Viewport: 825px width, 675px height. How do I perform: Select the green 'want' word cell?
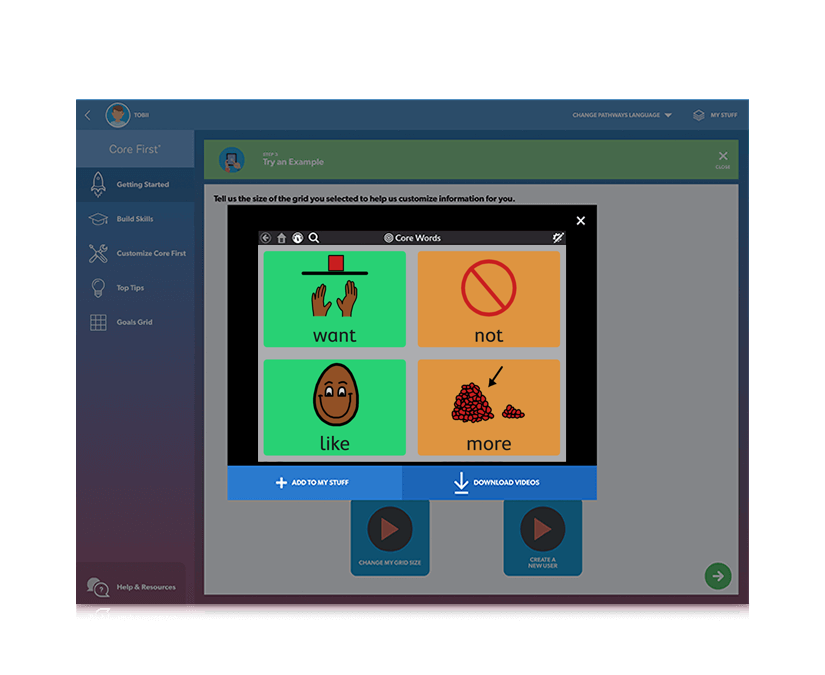(x=335, y=300)
